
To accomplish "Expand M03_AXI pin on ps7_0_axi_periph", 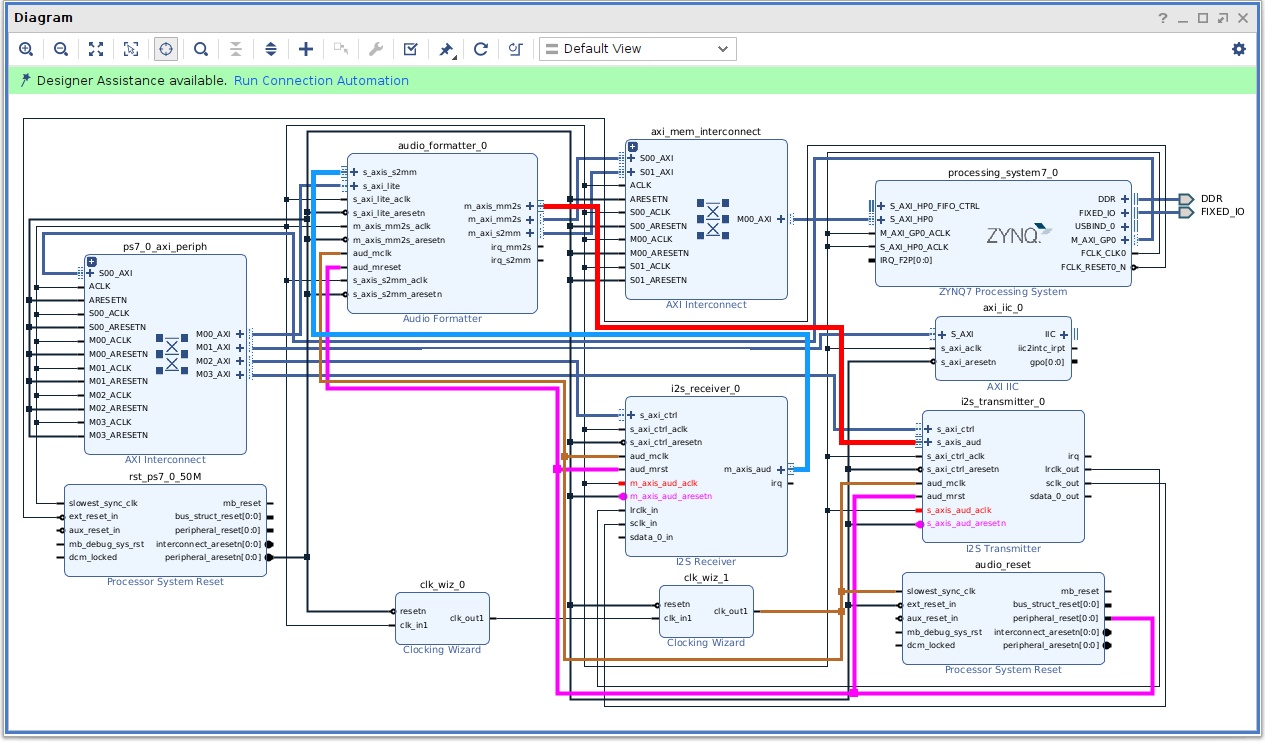I will pyautogui.click(x=239, y=374).
